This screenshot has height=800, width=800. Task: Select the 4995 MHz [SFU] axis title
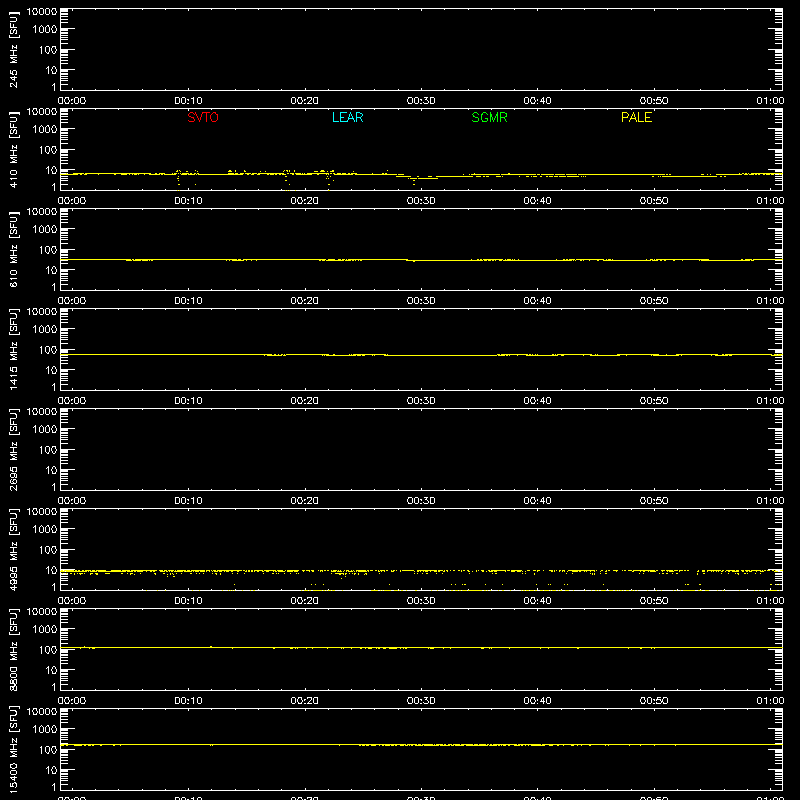coord(13,549)
